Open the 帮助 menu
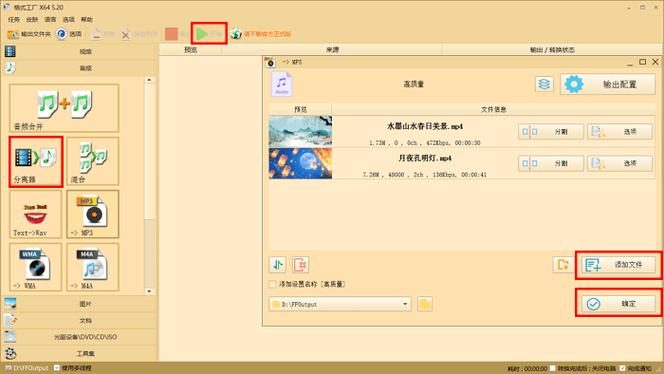The width and height of the screenshot is (664, 374). [x=87, y=19]
